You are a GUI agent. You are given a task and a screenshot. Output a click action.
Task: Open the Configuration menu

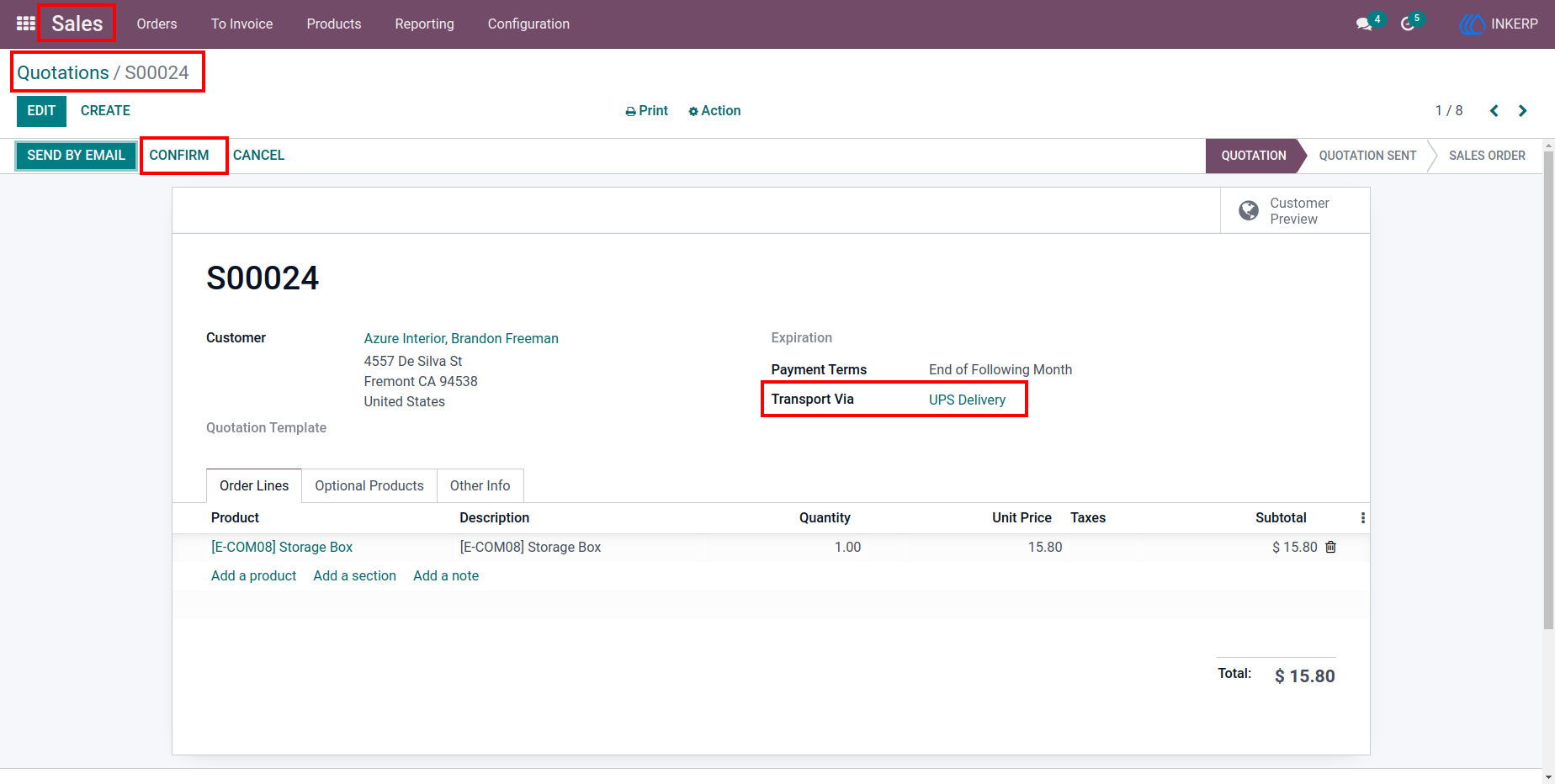pos(528,24)
